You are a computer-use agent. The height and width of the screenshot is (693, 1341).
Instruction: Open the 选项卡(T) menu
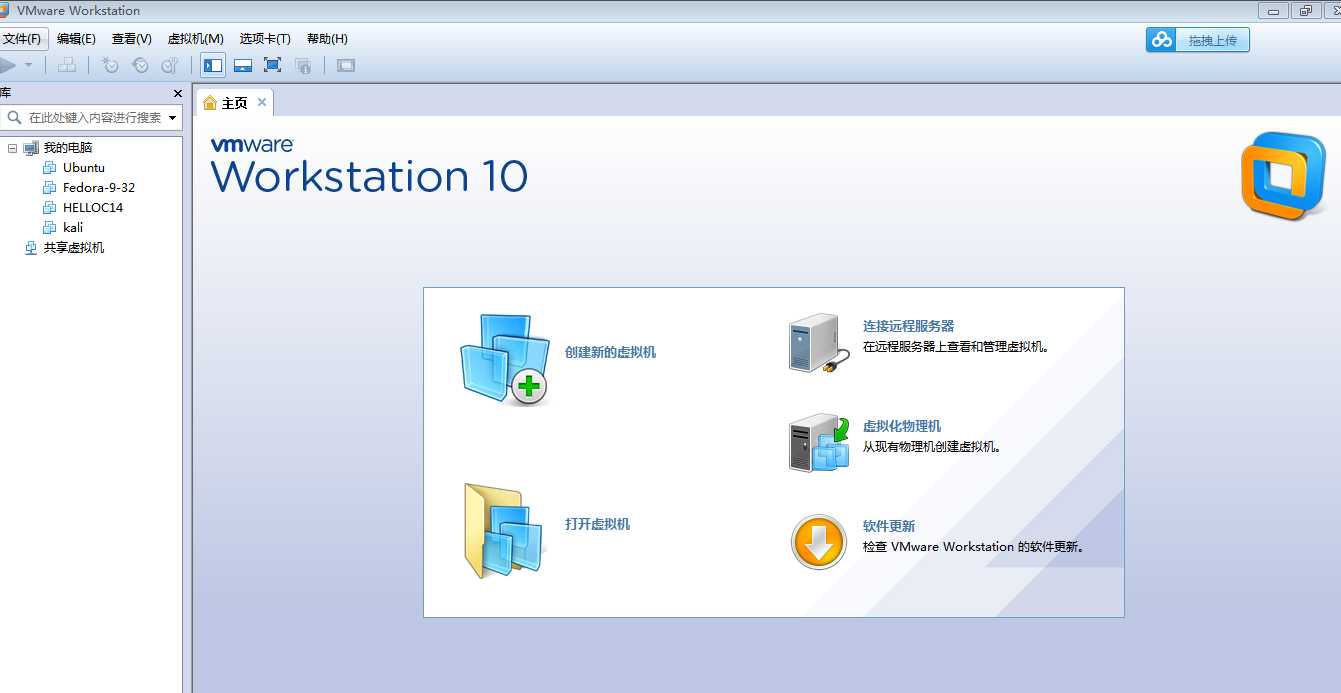coord(265,39)
